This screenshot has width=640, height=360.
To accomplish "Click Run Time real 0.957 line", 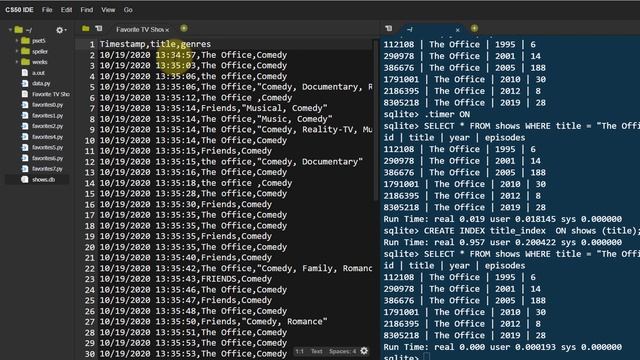I will 502,242.
